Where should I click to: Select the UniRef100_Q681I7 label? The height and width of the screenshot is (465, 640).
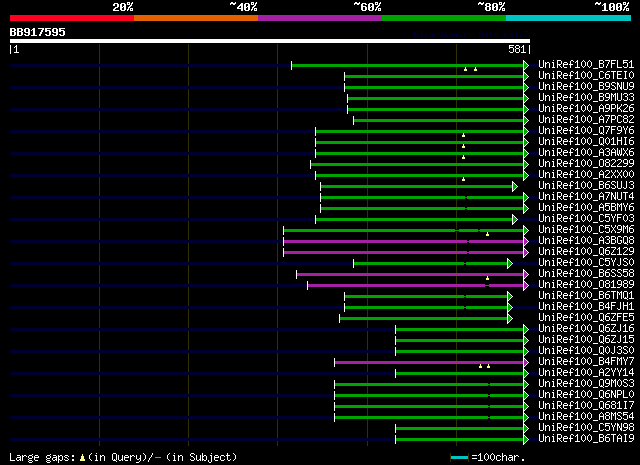point(586,405)
